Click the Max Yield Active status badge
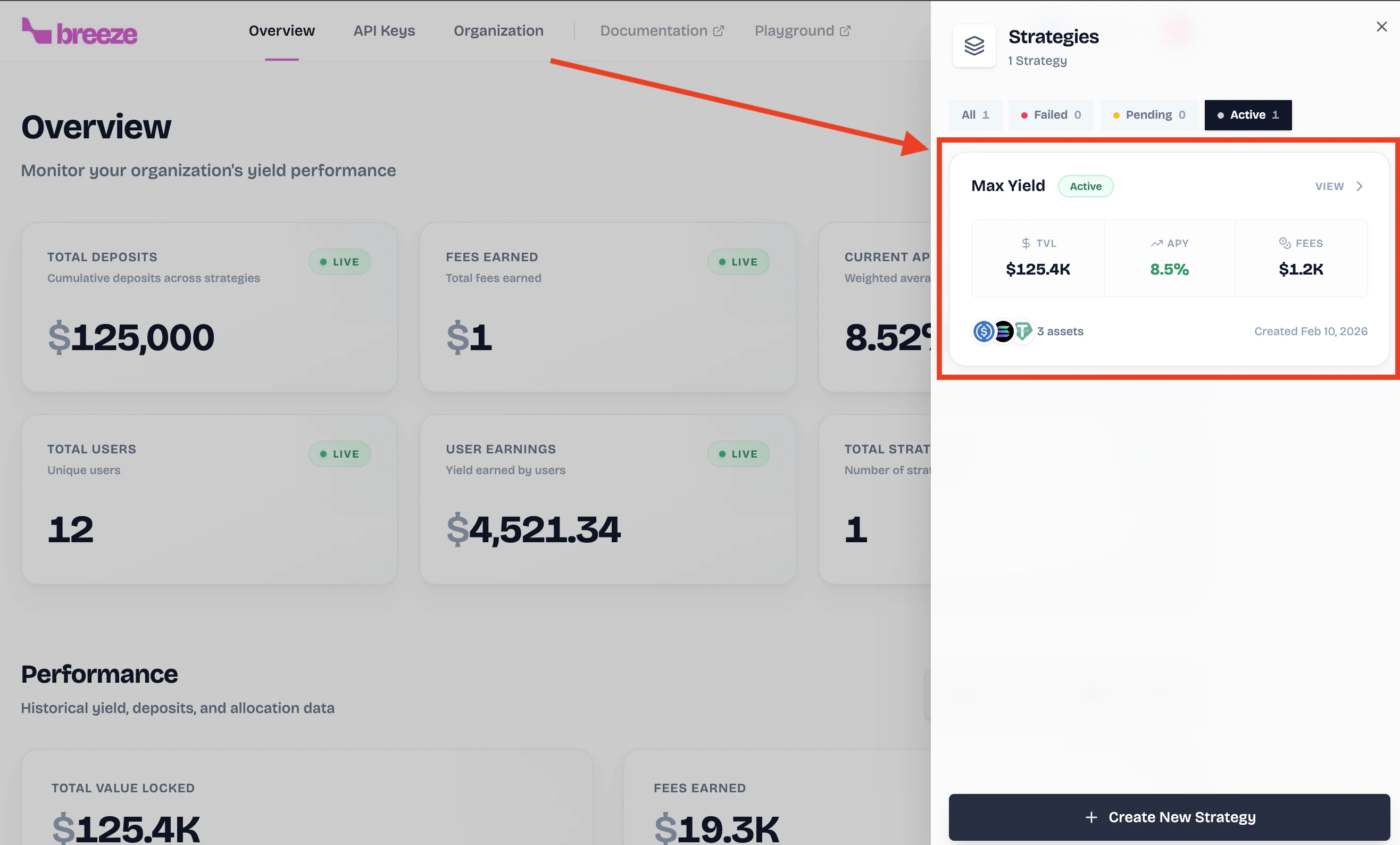Screen dimensions: 1400x845 1085,186
